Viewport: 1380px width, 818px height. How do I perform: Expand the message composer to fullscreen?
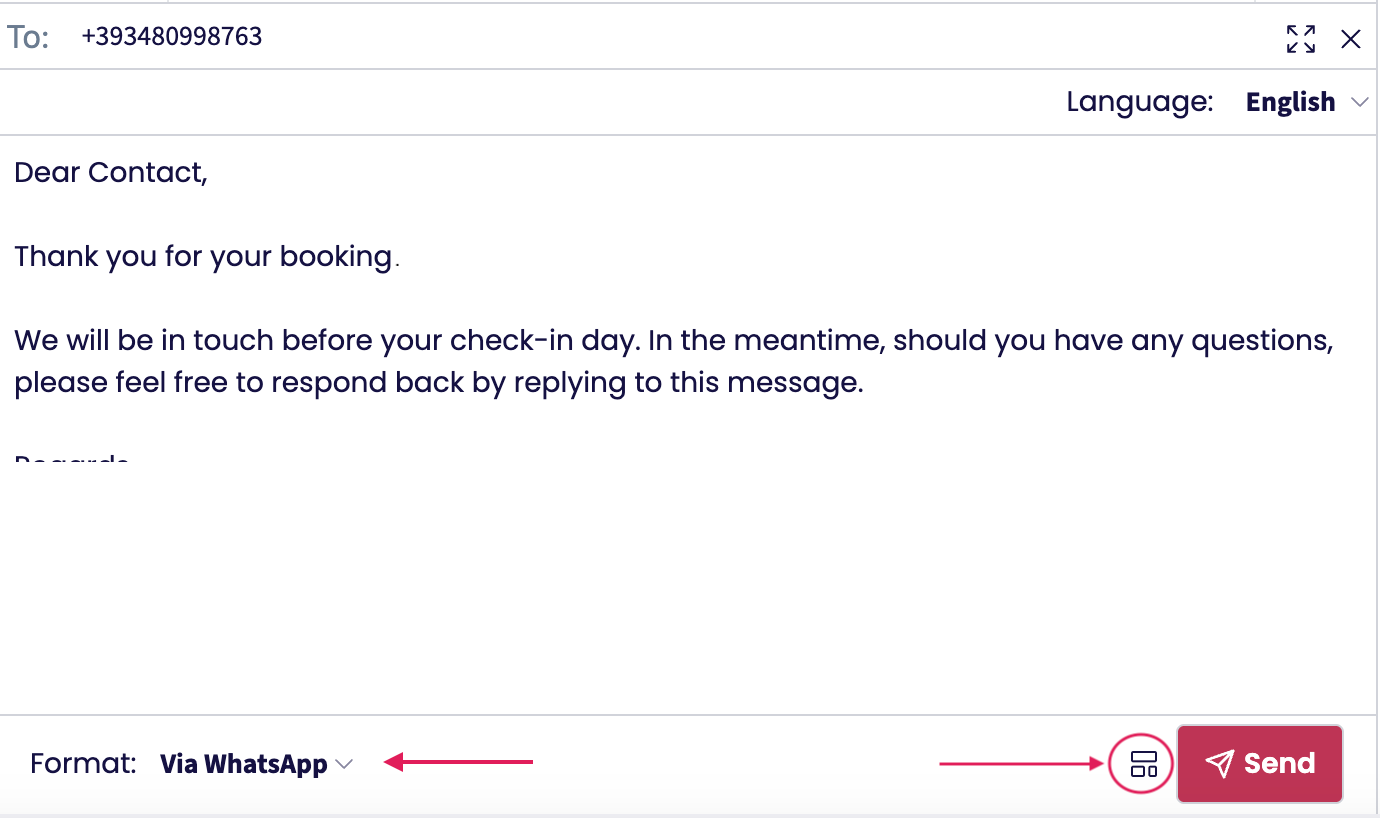point(1300,39)
